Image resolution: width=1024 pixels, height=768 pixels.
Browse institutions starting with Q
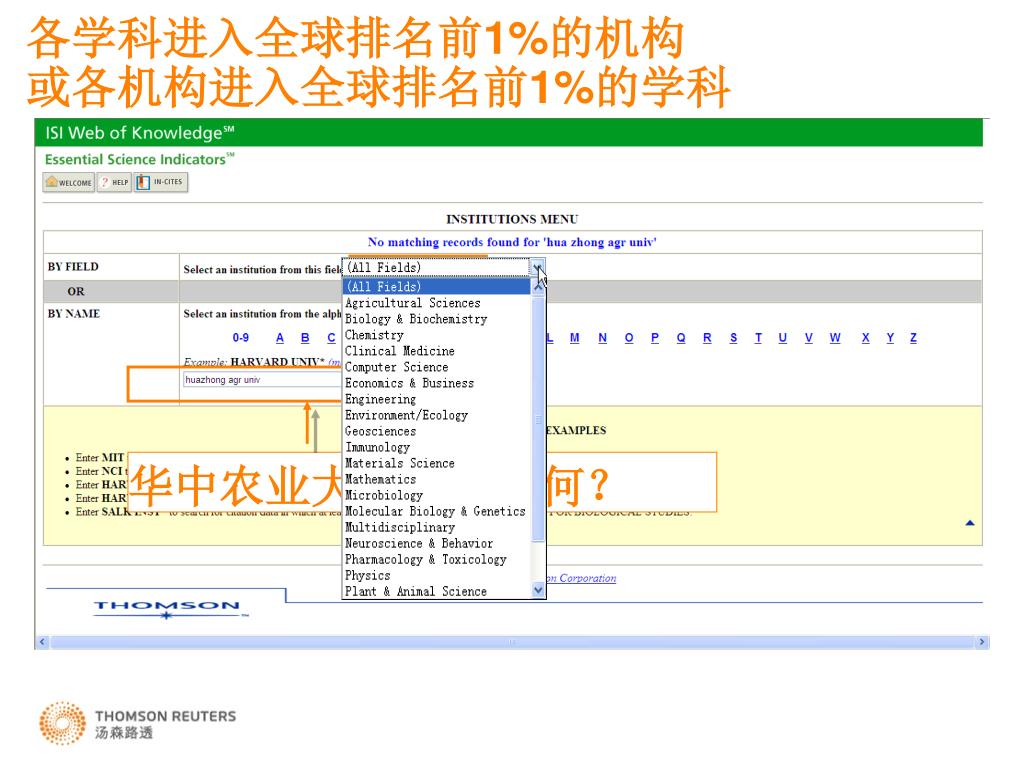tap(681, 338)
